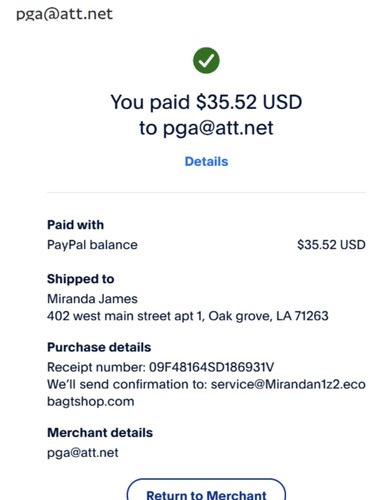Click "to pga@att.net" in the payment heading
This screenshot has height=500, width=387.
coord(206,128)
